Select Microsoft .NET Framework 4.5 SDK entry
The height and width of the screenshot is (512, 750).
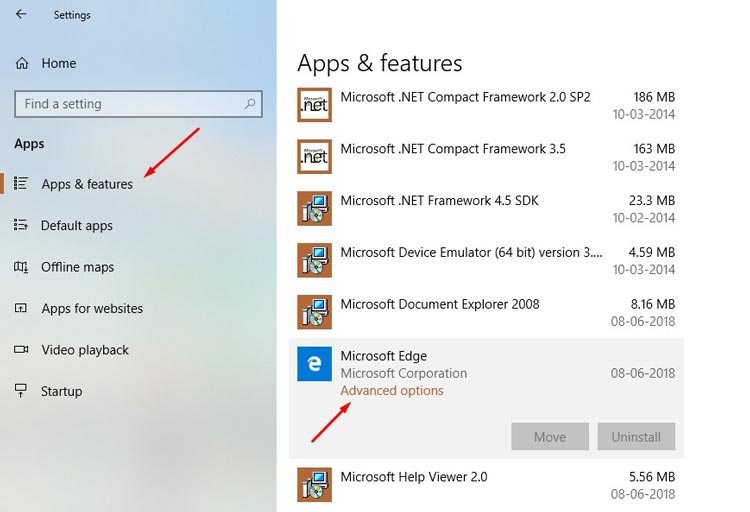[x=486, y=208]
